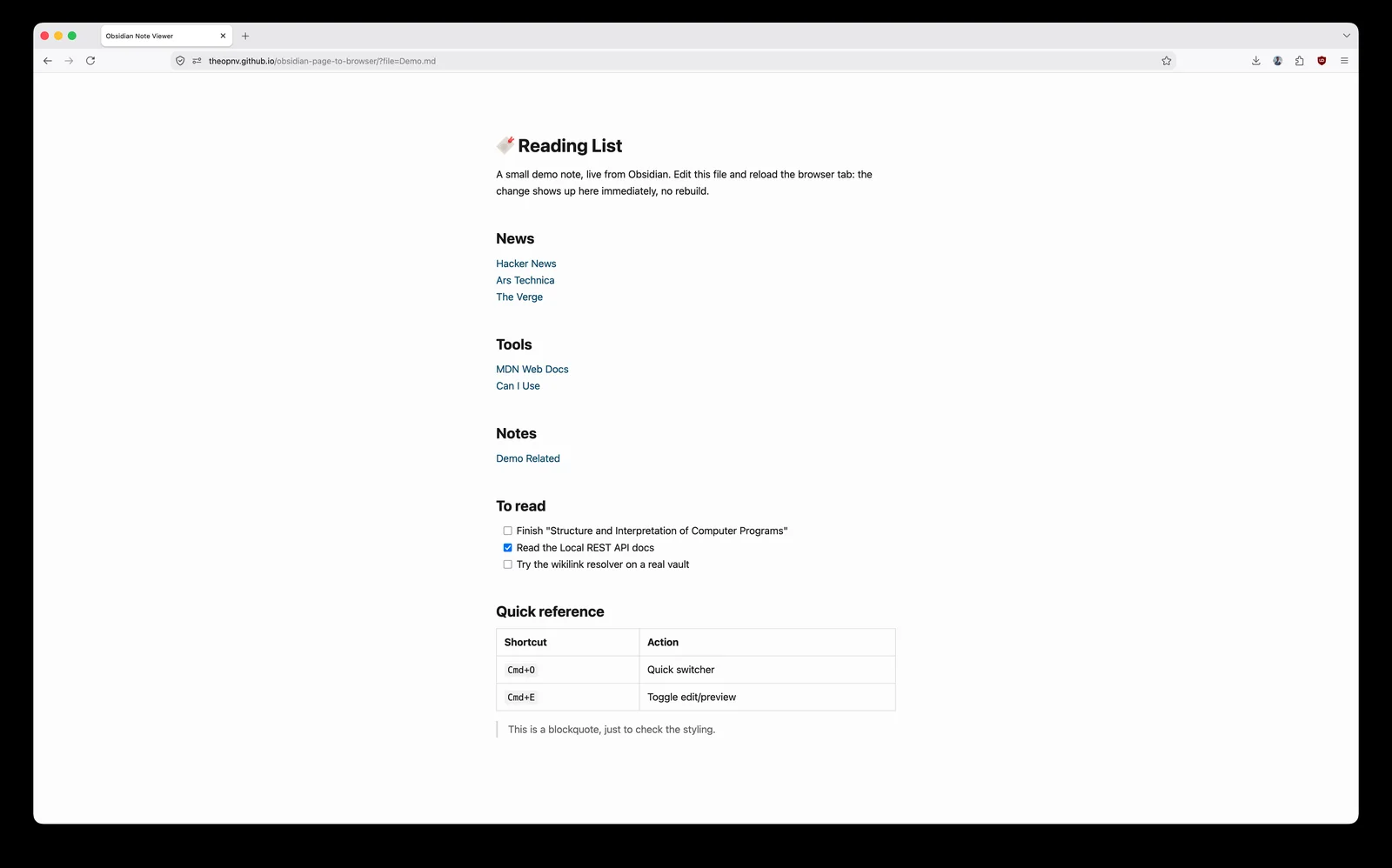
Task: Select the Obsidian Note Viewer tab
Action: pyautogui.click(x=166, y=36)
